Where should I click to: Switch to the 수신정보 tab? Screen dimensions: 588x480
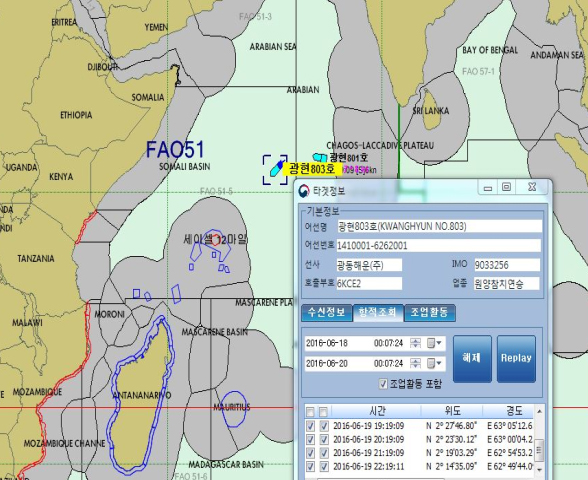click(327, 312)
